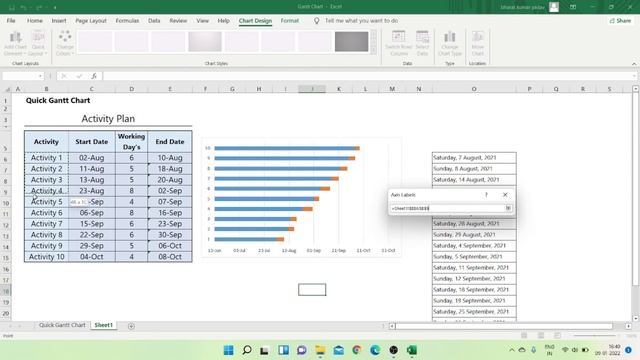
Task: Click the 08-Oct end date cell
Action: point(170,257)
